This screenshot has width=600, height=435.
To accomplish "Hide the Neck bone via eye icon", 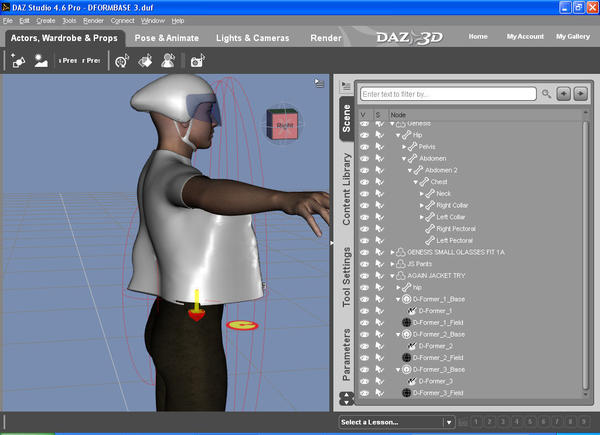I will (364, 194).
